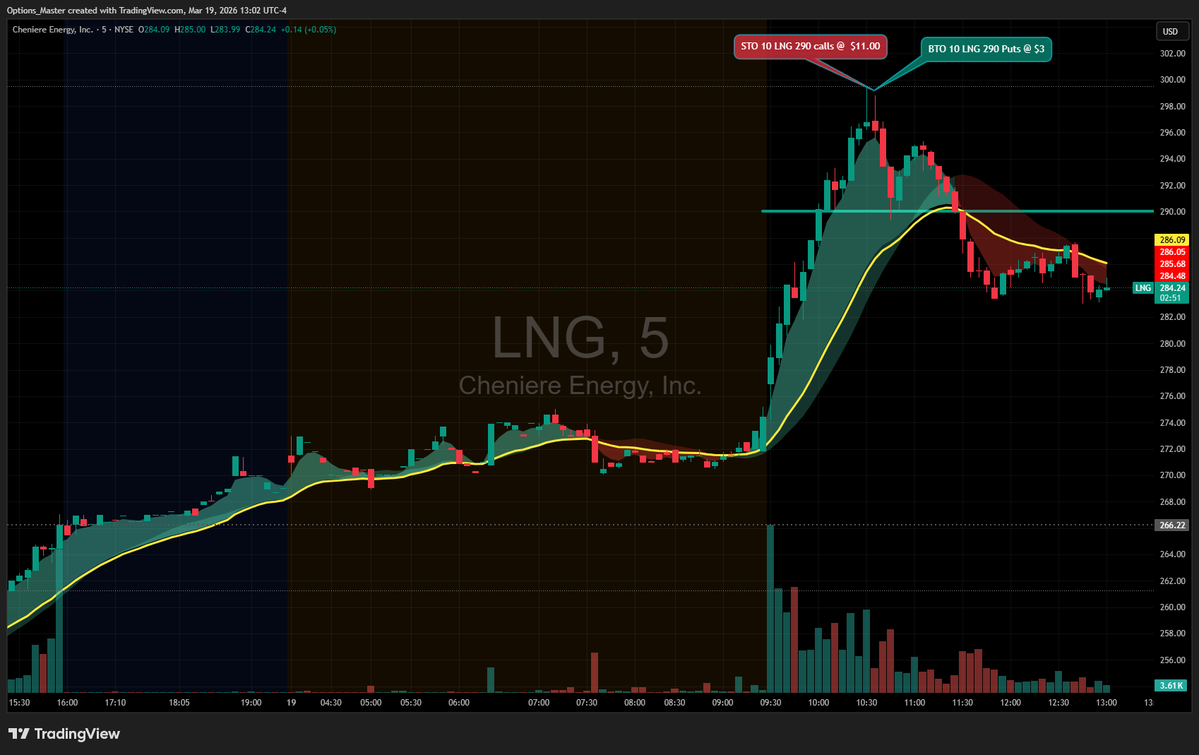Click the 04:30 time axis label
1199x755 pixels.
click(x=330, y=702)
